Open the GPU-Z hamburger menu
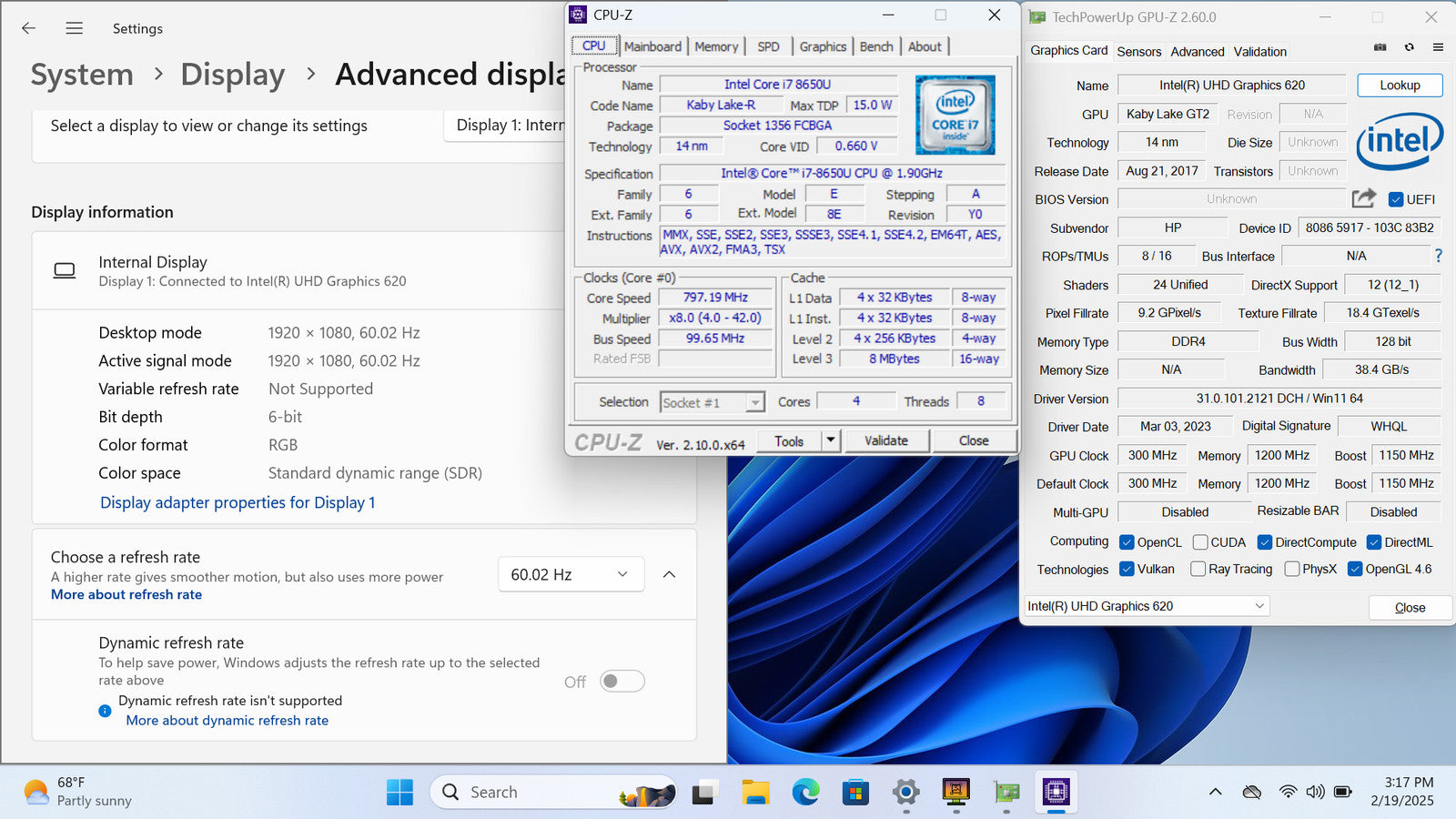Screen dimensions: 1456x819 click(1438, 47)
